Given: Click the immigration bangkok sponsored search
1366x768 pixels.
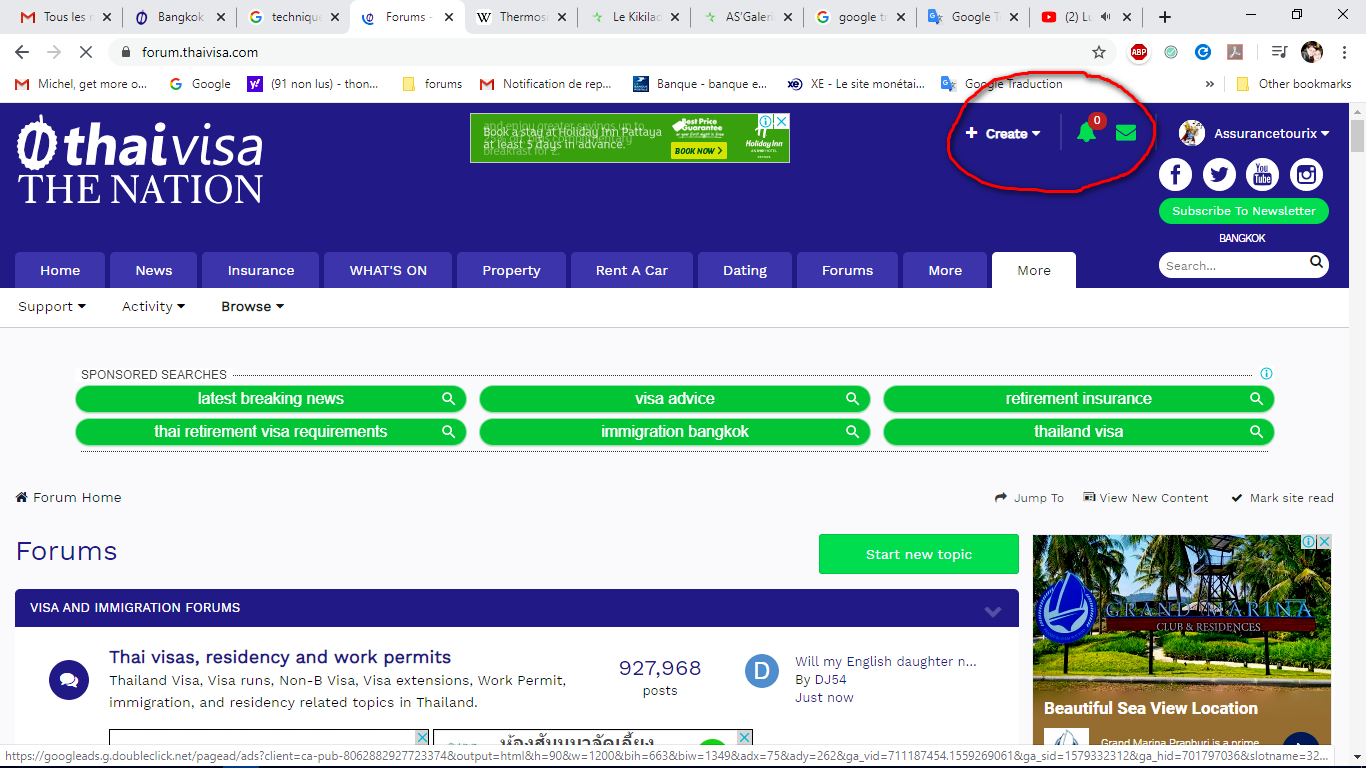Looking at the screenshot, I should tap(675, 432).
